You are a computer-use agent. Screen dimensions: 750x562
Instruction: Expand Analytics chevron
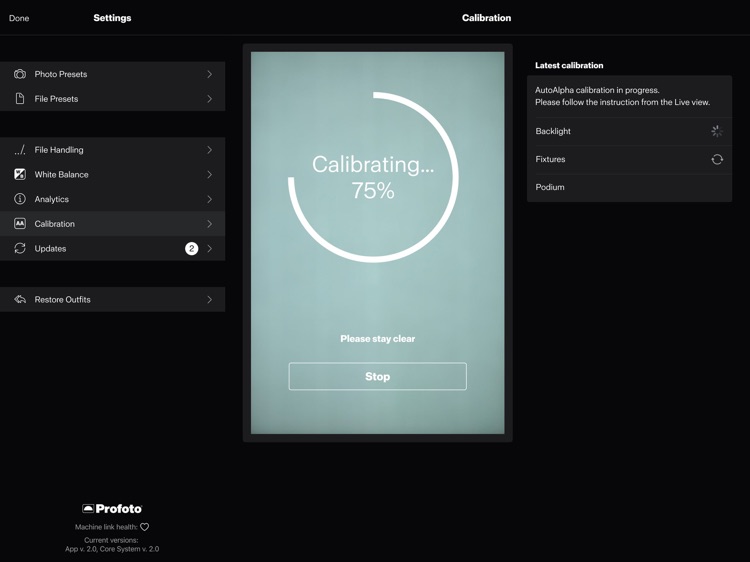(x=210, y=199)
